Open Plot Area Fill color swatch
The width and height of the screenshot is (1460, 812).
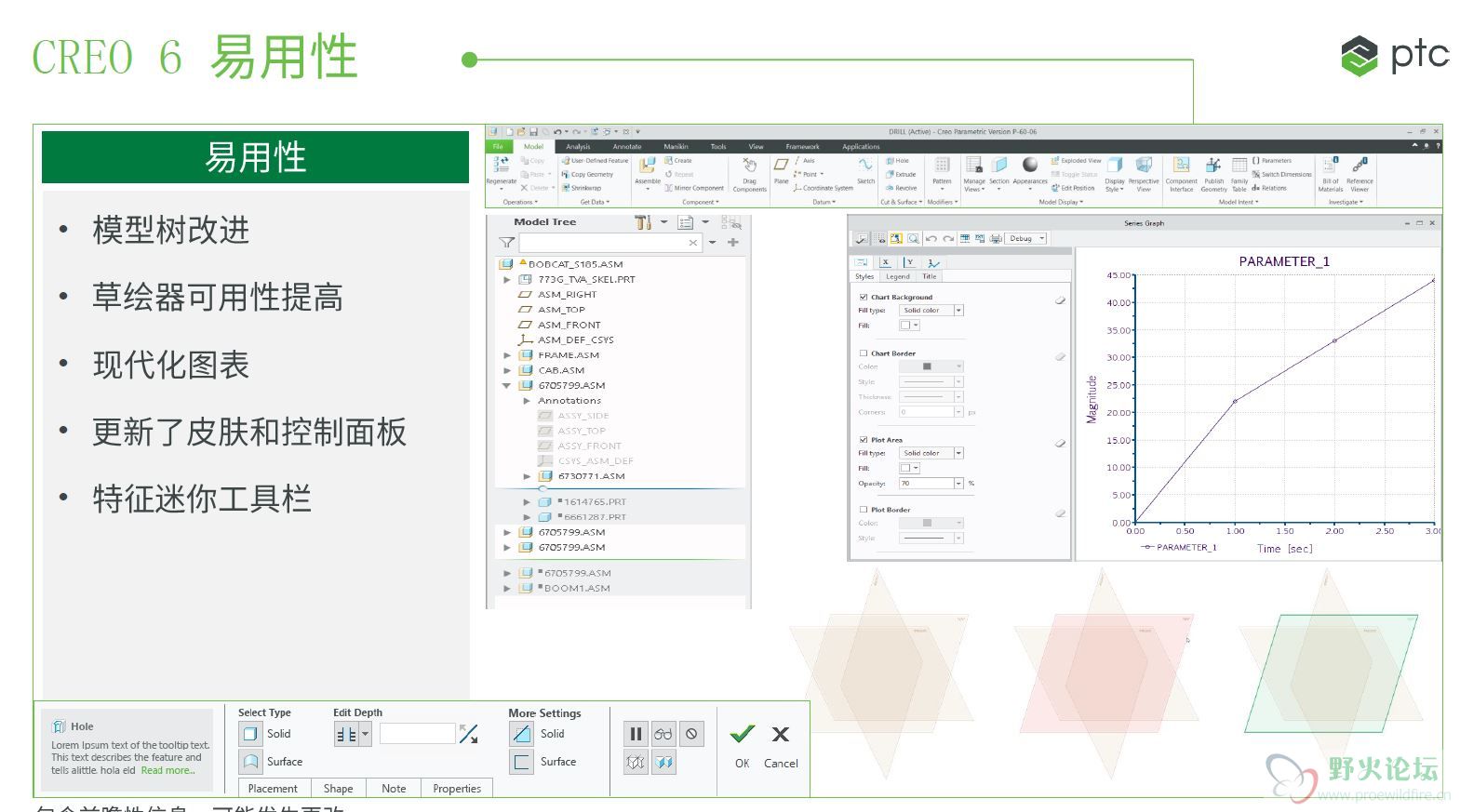(909, 468)
